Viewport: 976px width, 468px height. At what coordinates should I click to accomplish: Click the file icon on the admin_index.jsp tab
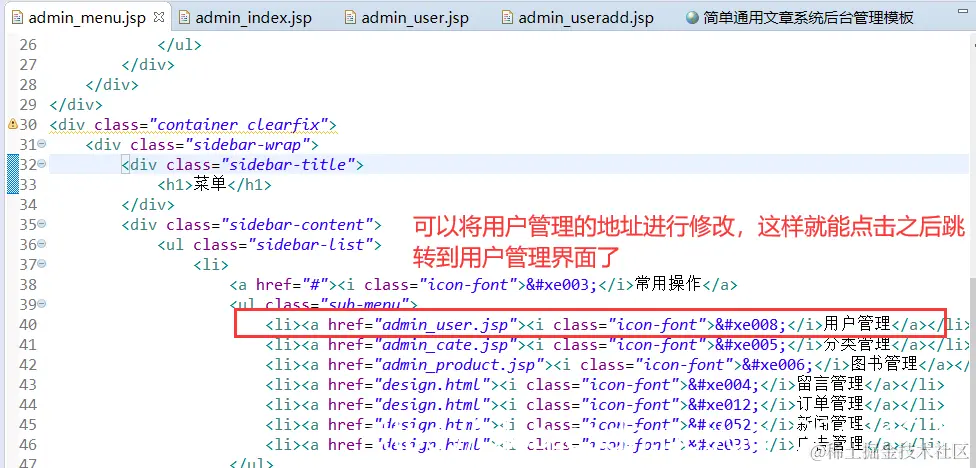(x=184, y=17)
